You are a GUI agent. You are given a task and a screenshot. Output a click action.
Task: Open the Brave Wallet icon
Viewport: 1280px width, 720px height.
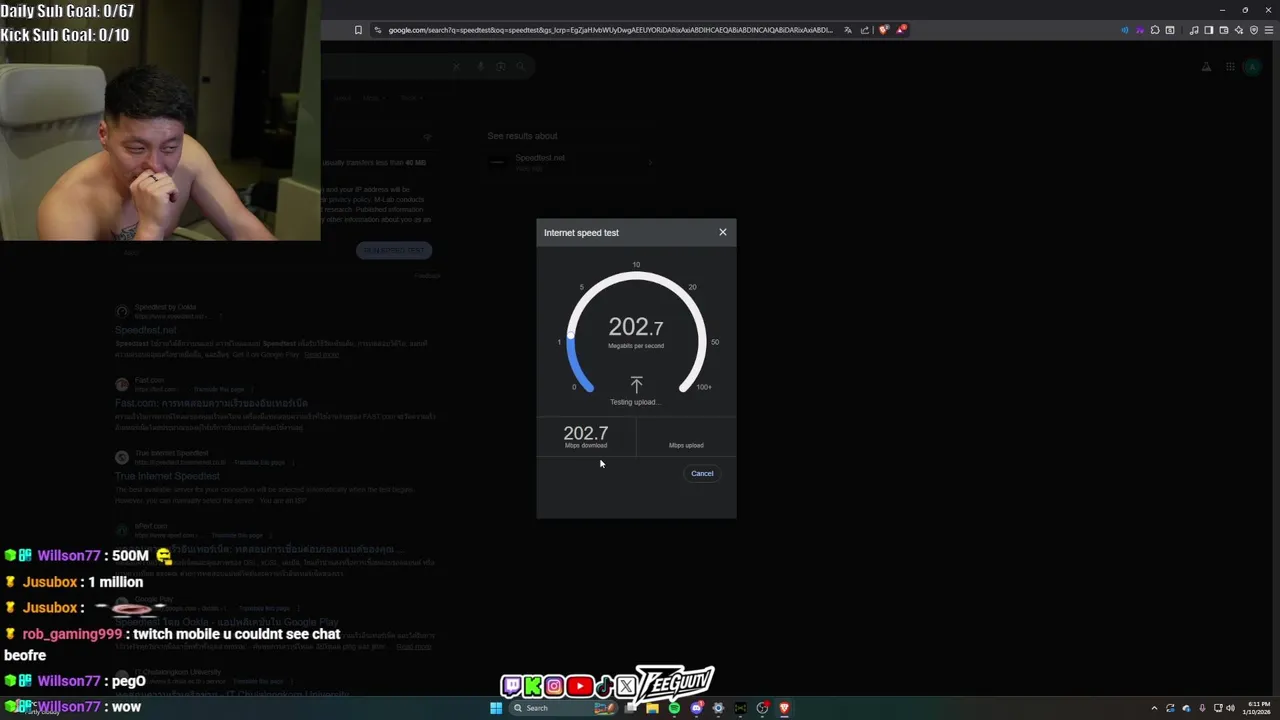[1224, 30]
